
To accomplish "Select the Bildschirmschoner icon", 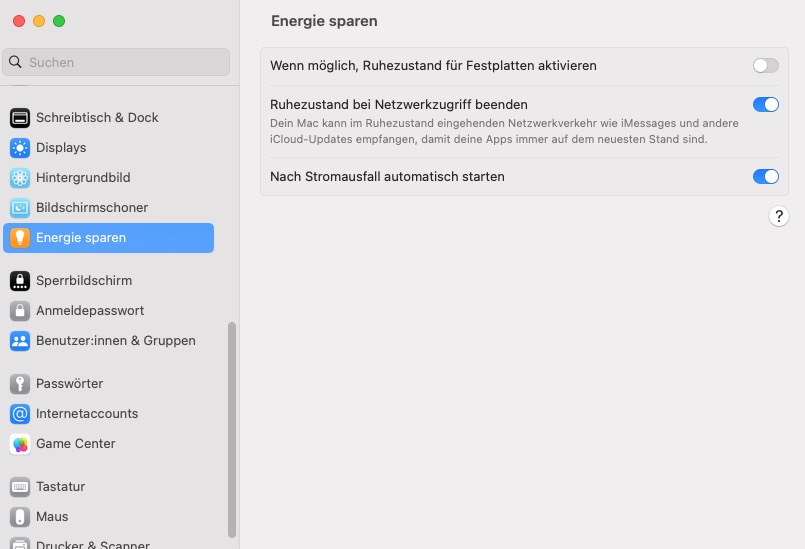I will (x=20, y=207).
